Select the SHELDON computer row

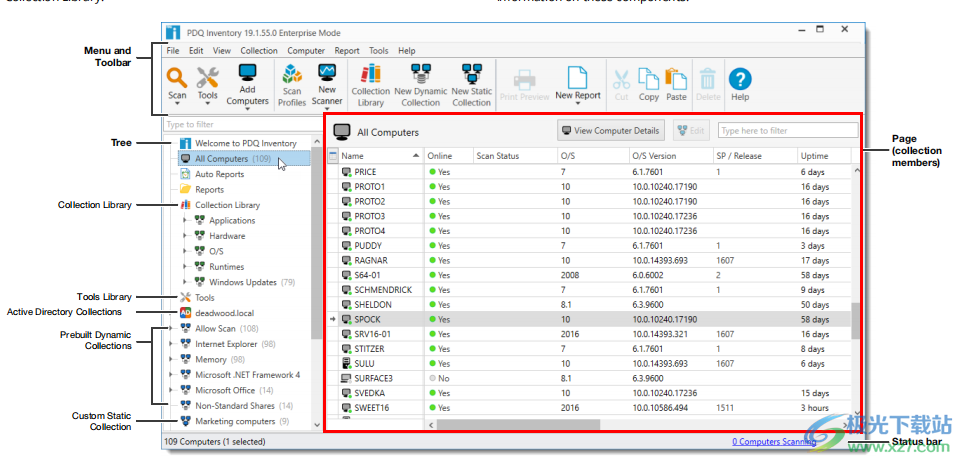pyautogui.click(x=590, y=305)
